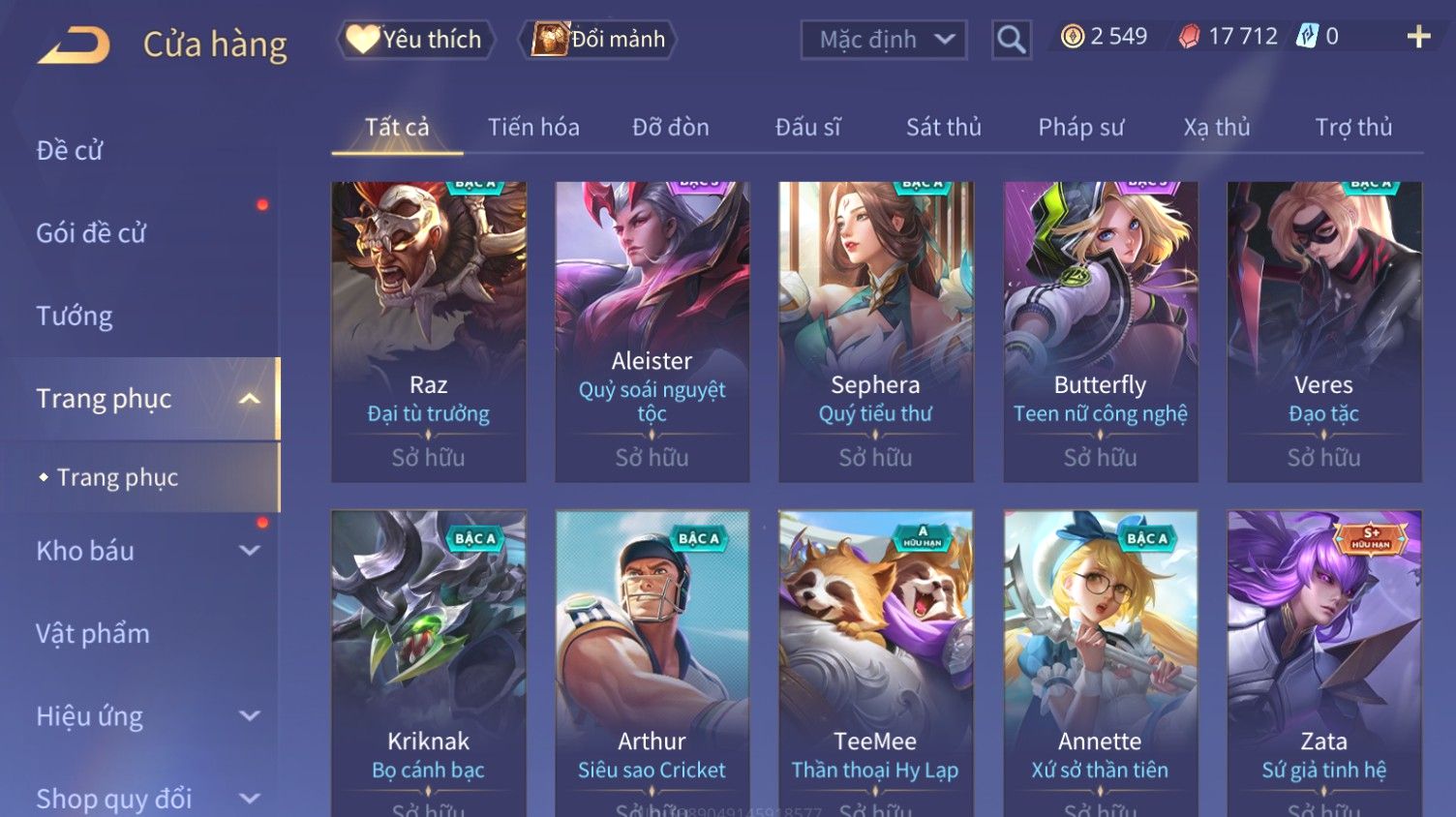Select the Butterfly Teen nữ công nghệ skin
The image size is (1456, 817).
(1101, 332)
